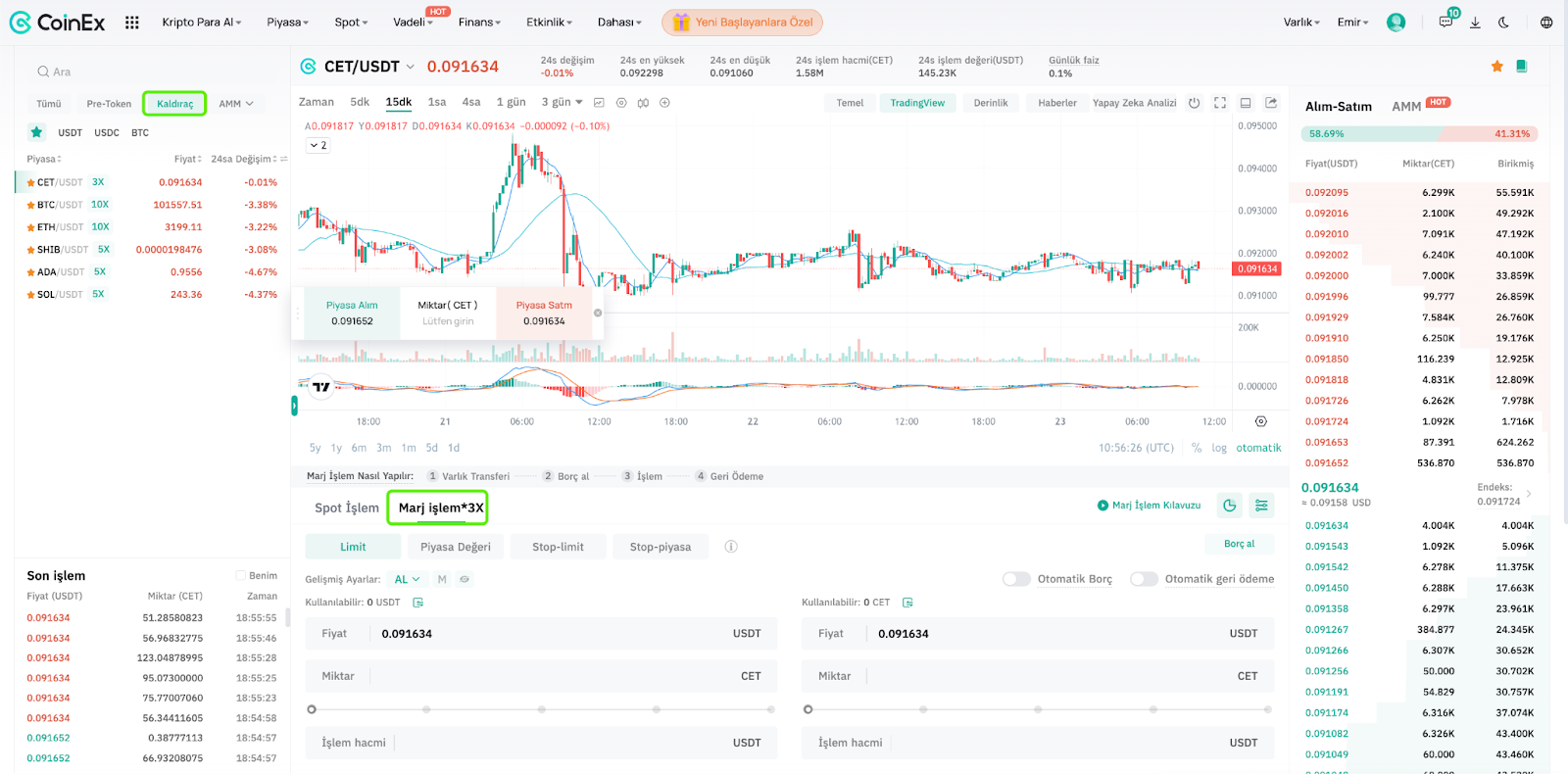Open market list column settings icon
Screen dimensions: 1568x774
284,159
